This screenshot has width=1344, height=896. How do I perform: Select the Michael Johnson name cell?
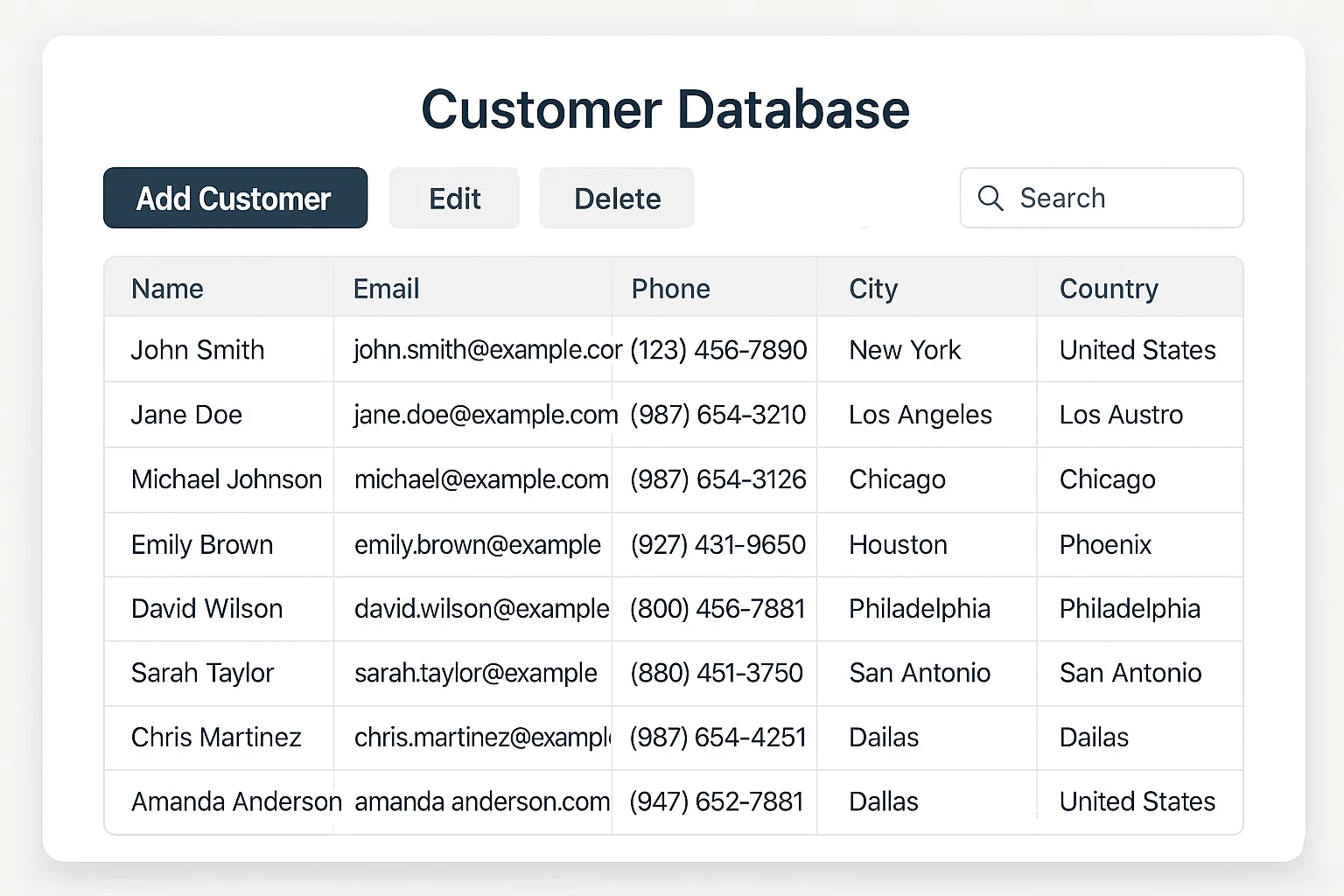[219, 479]
